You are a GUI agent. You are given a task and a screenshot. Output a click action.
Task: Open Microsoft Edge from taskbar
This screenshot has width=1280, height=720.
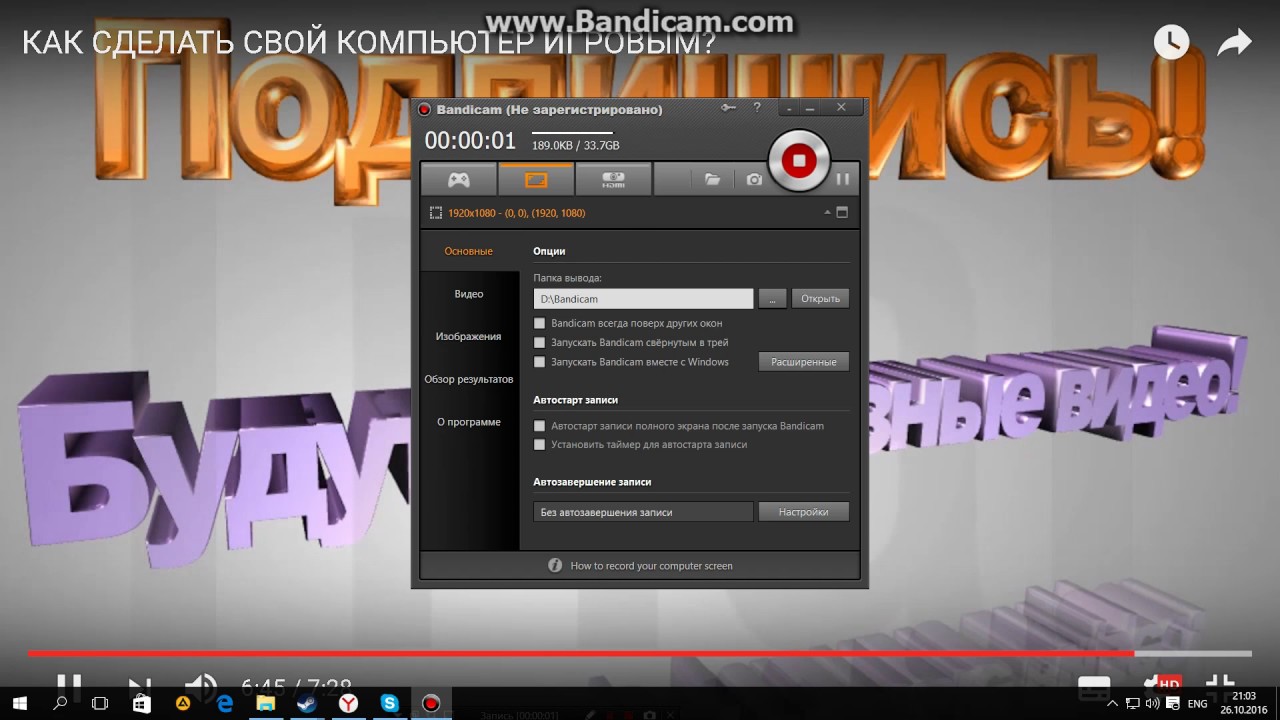[224, 703]
